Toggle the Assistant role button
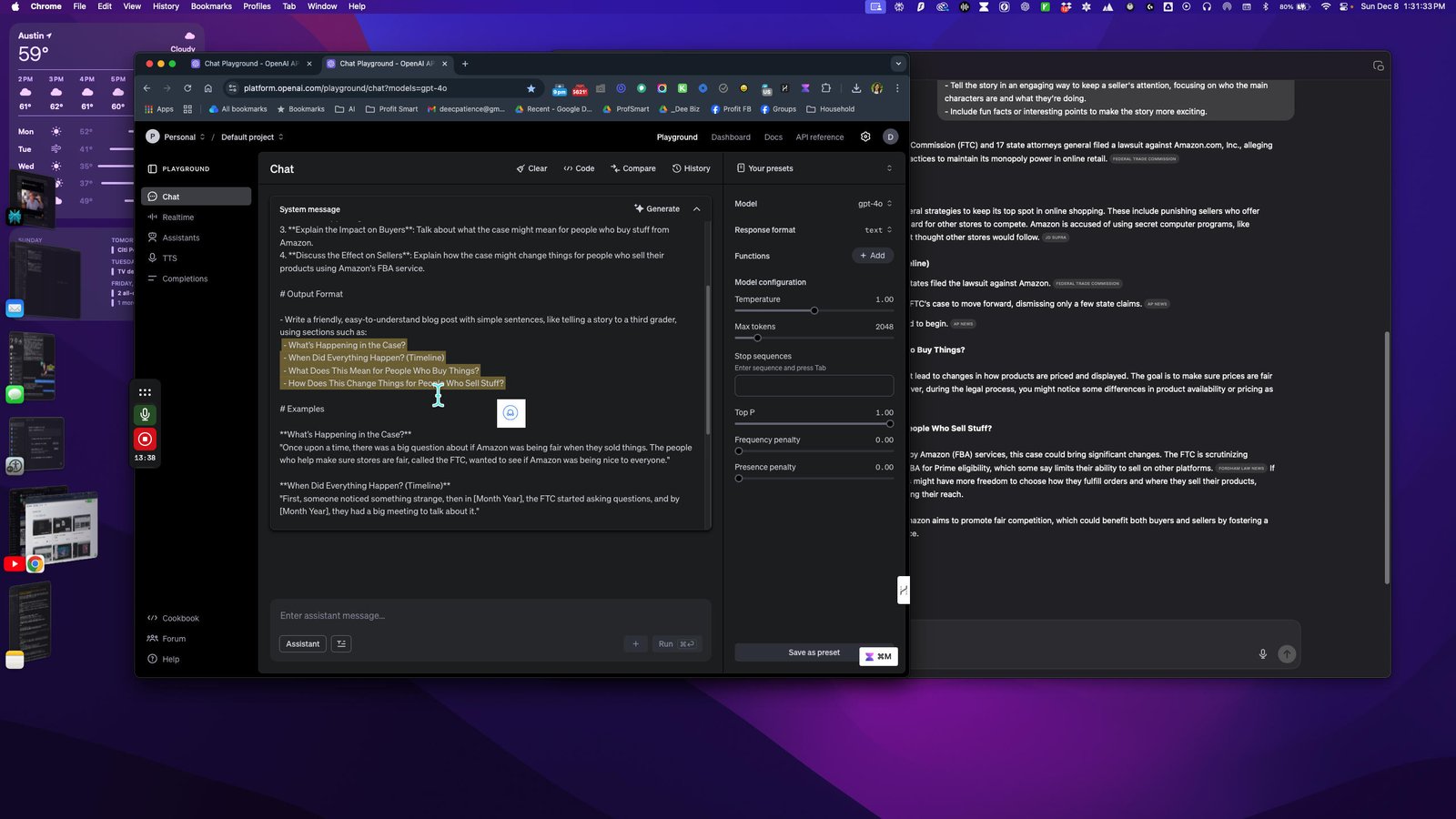 tap(303, 643)
